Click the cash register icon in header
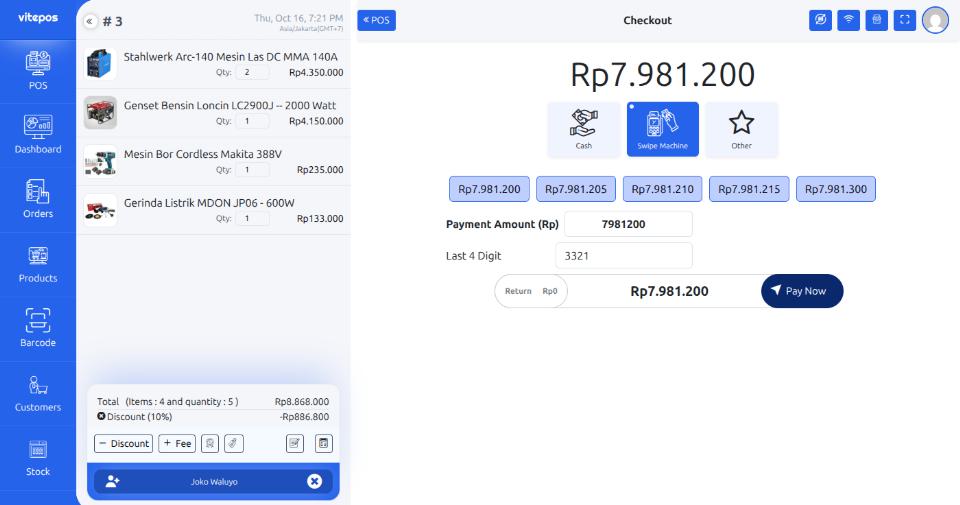 tap(877, 20)
